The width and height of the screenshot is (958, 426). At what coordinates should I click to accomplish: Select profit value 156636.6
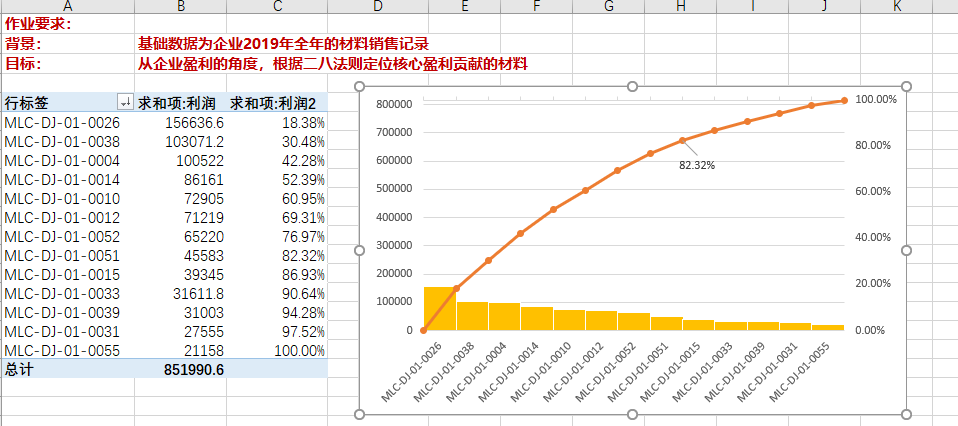click(195, 122)
